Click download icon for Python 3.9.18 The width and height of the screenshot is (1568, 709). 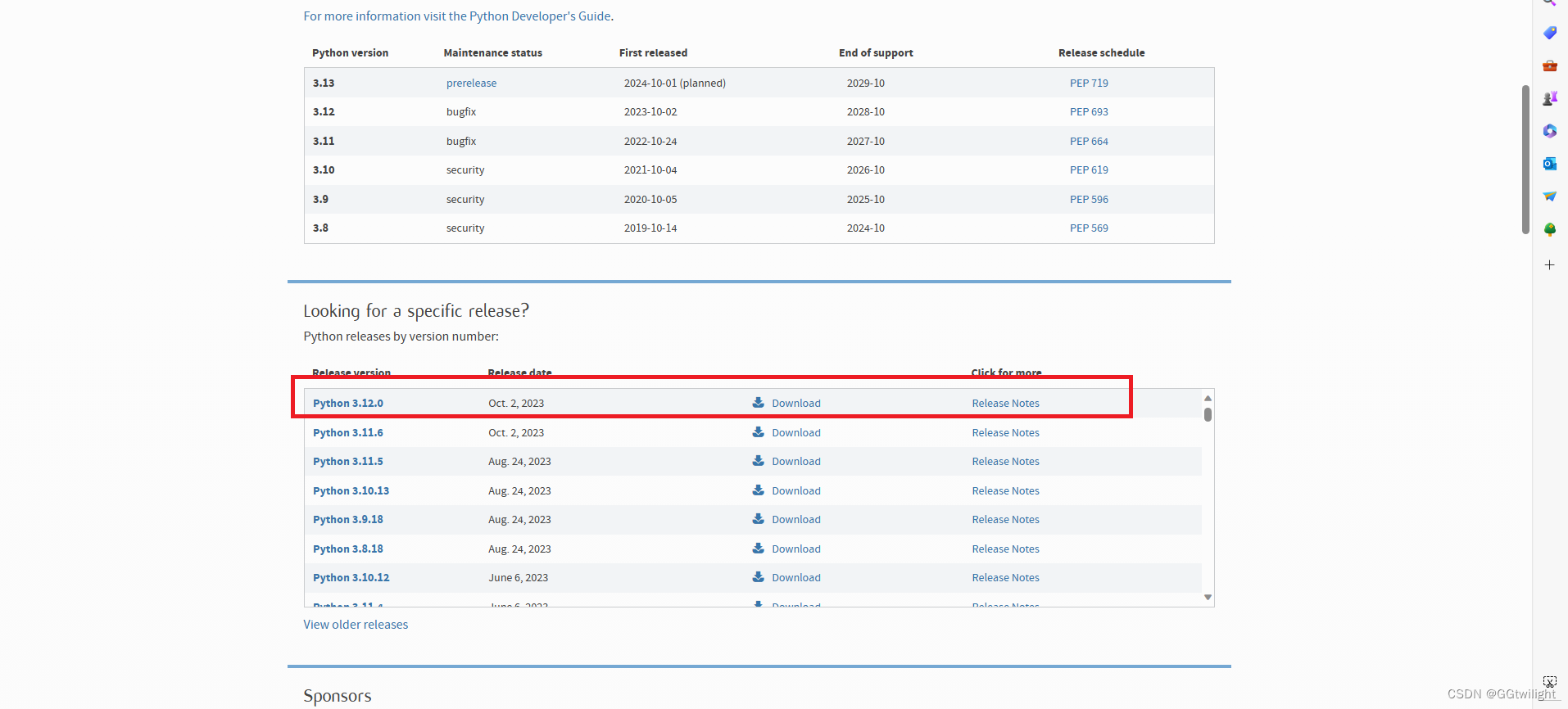point(759,519)
